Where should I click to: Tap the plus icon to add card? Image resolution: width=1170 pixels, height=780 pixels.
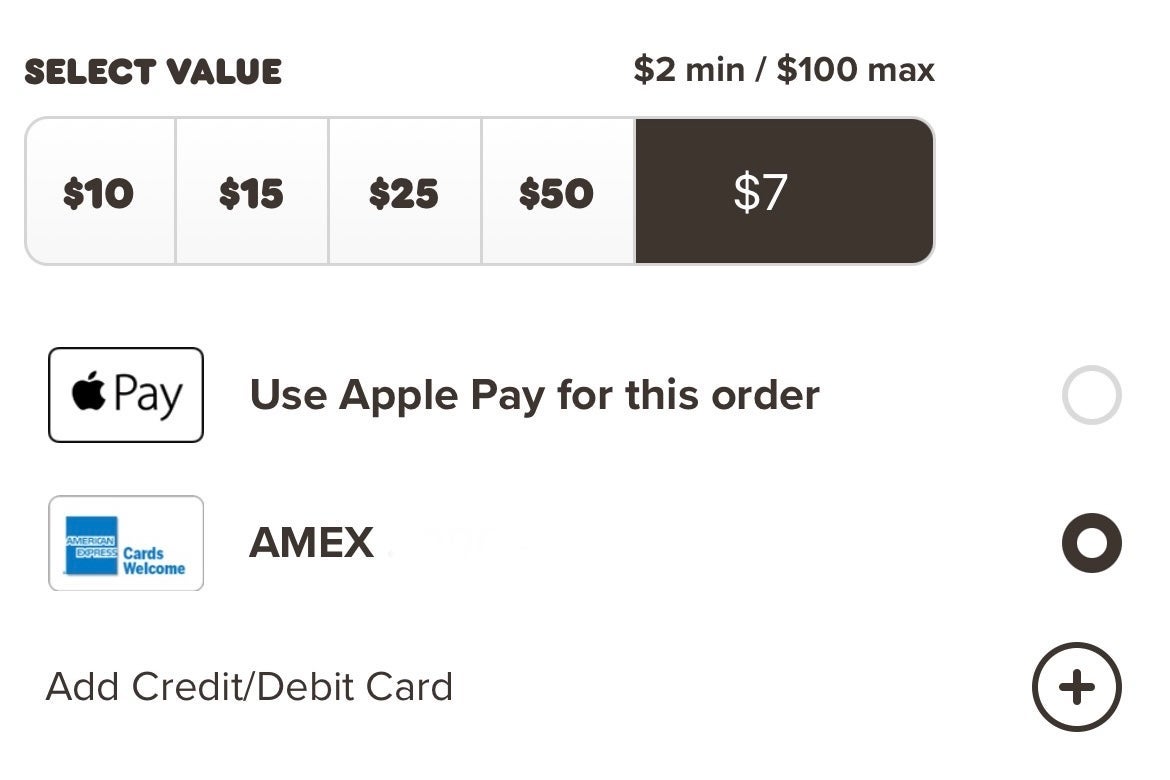pos(1076,687)
